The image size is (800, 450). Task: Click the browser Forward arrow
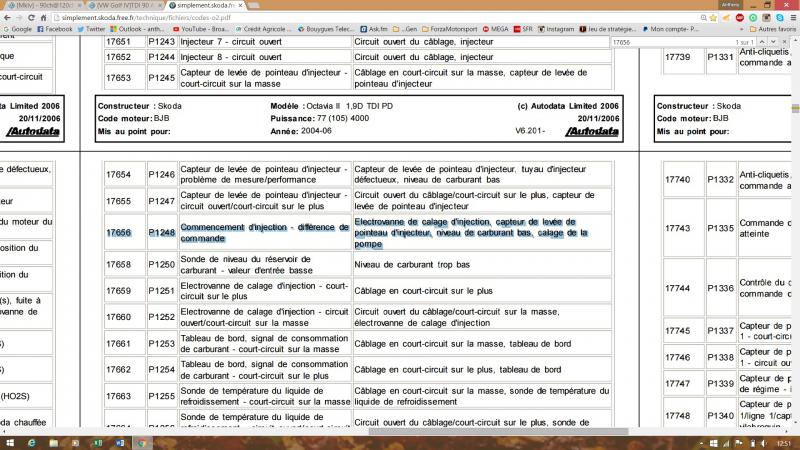click(19, 17)
